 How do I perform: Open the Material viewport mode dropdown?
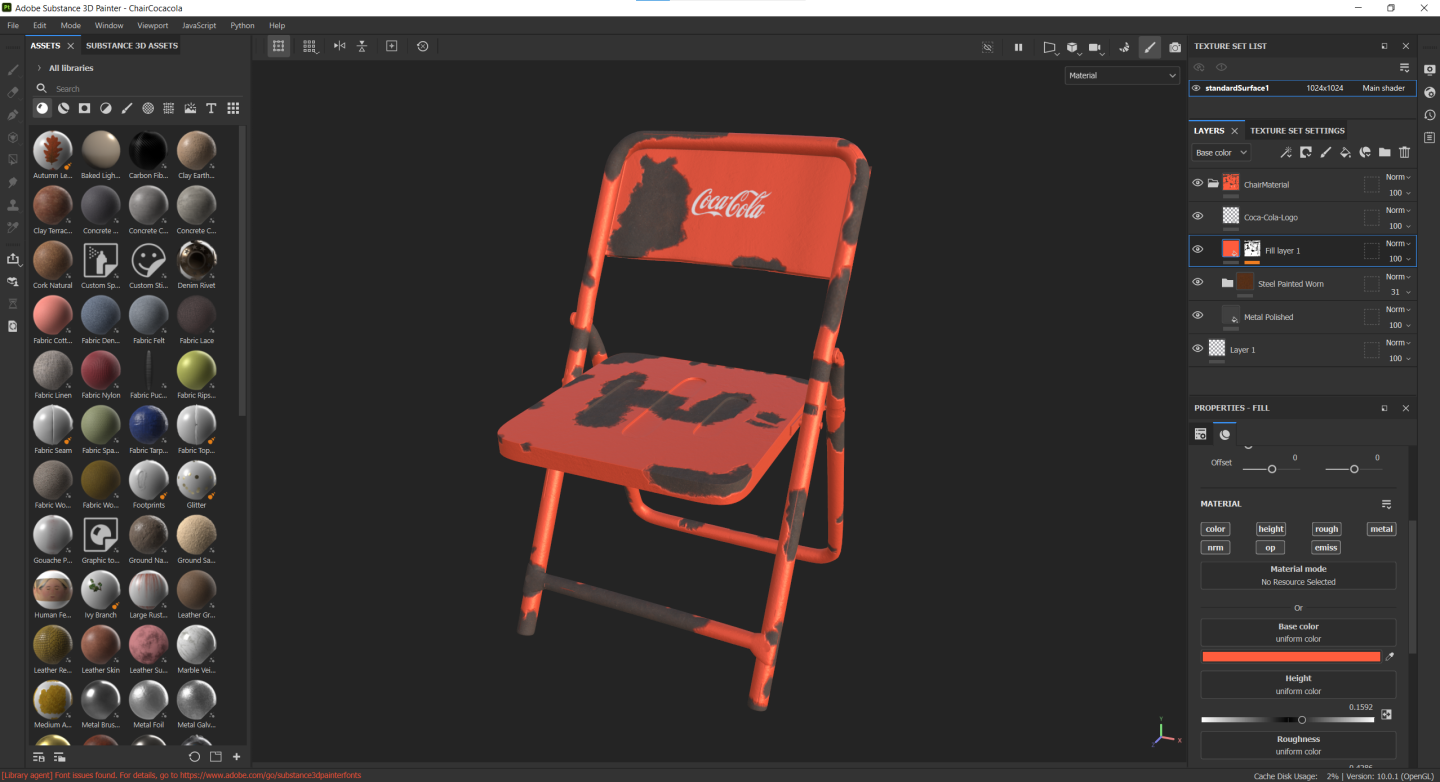coord(1122,75)
